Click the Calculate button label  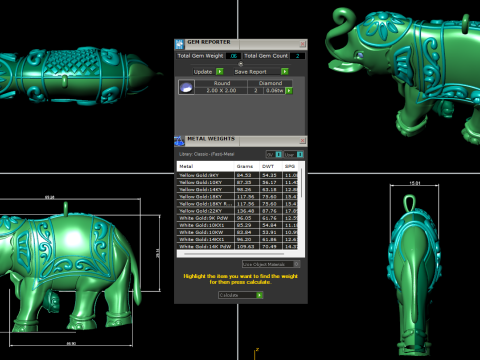(x=229, y=295)
